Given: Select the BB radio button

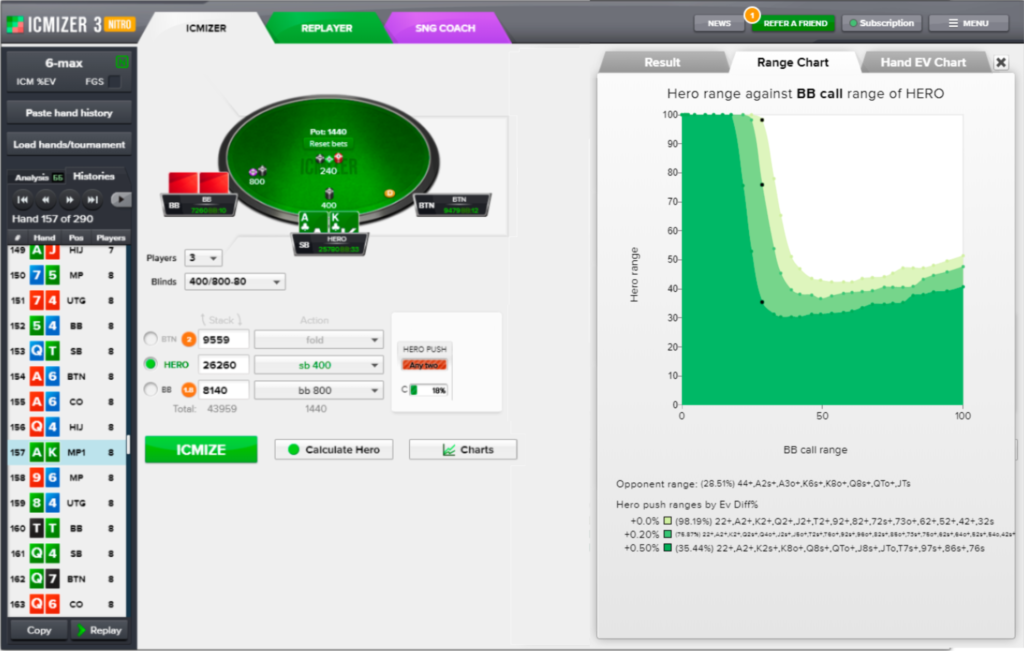Looking at the screenshot, I should pyautogui.click(x=151, y=390).
